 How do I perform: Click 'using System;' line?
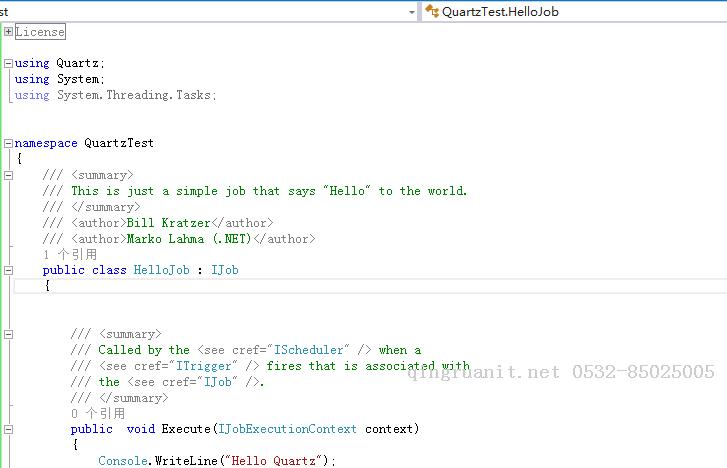[60, 79]
